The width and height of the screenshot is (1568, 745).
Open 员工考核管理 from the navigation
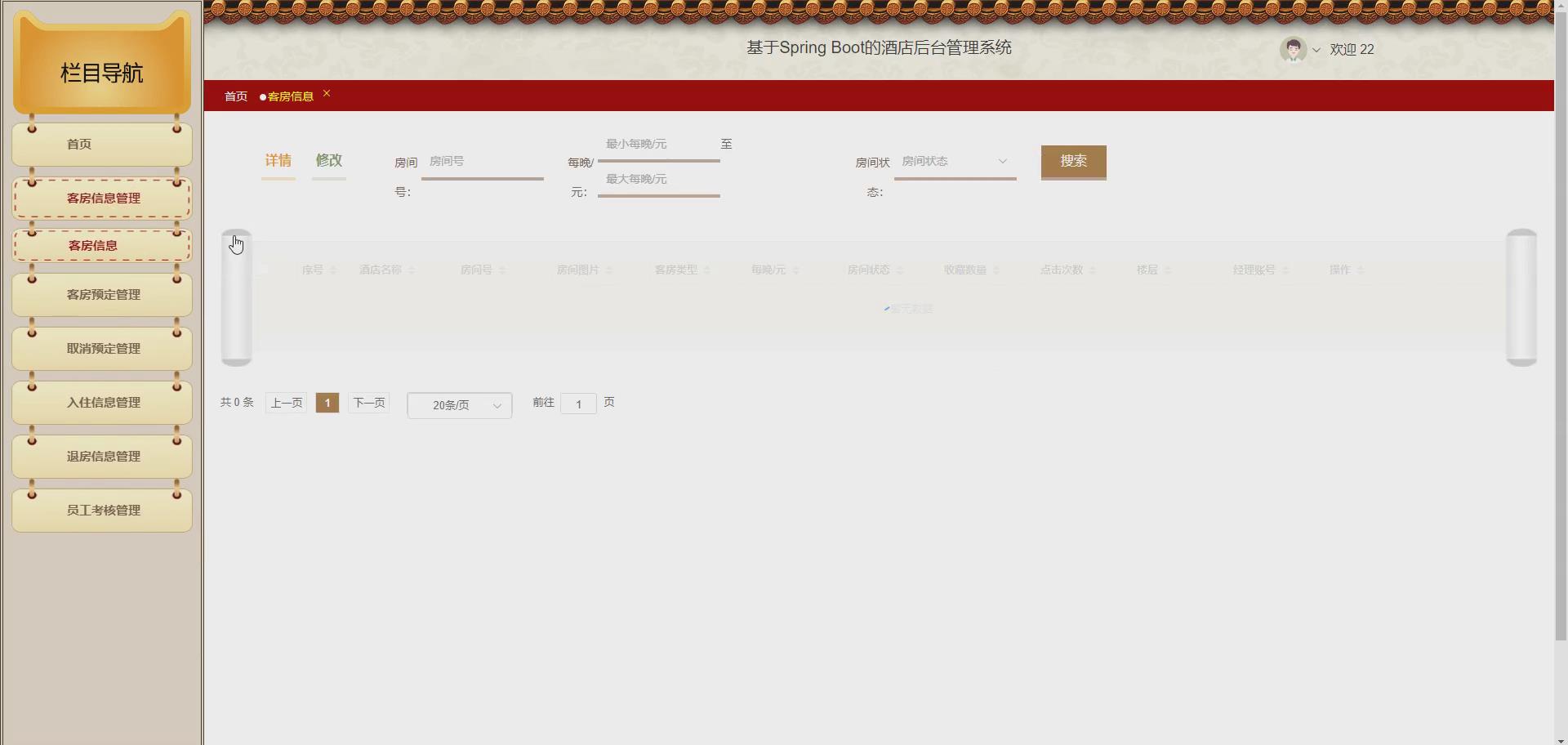101,510
